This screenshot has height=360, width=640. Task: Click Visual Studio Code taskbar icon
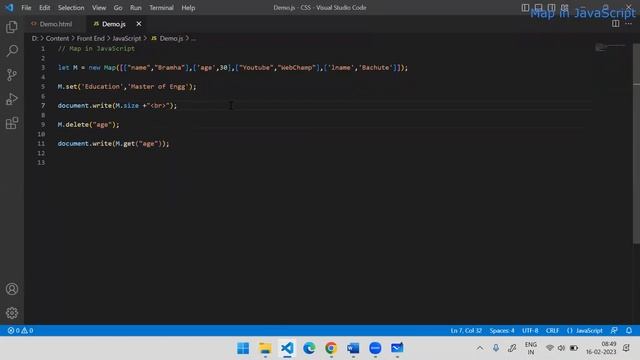point(287,348)
